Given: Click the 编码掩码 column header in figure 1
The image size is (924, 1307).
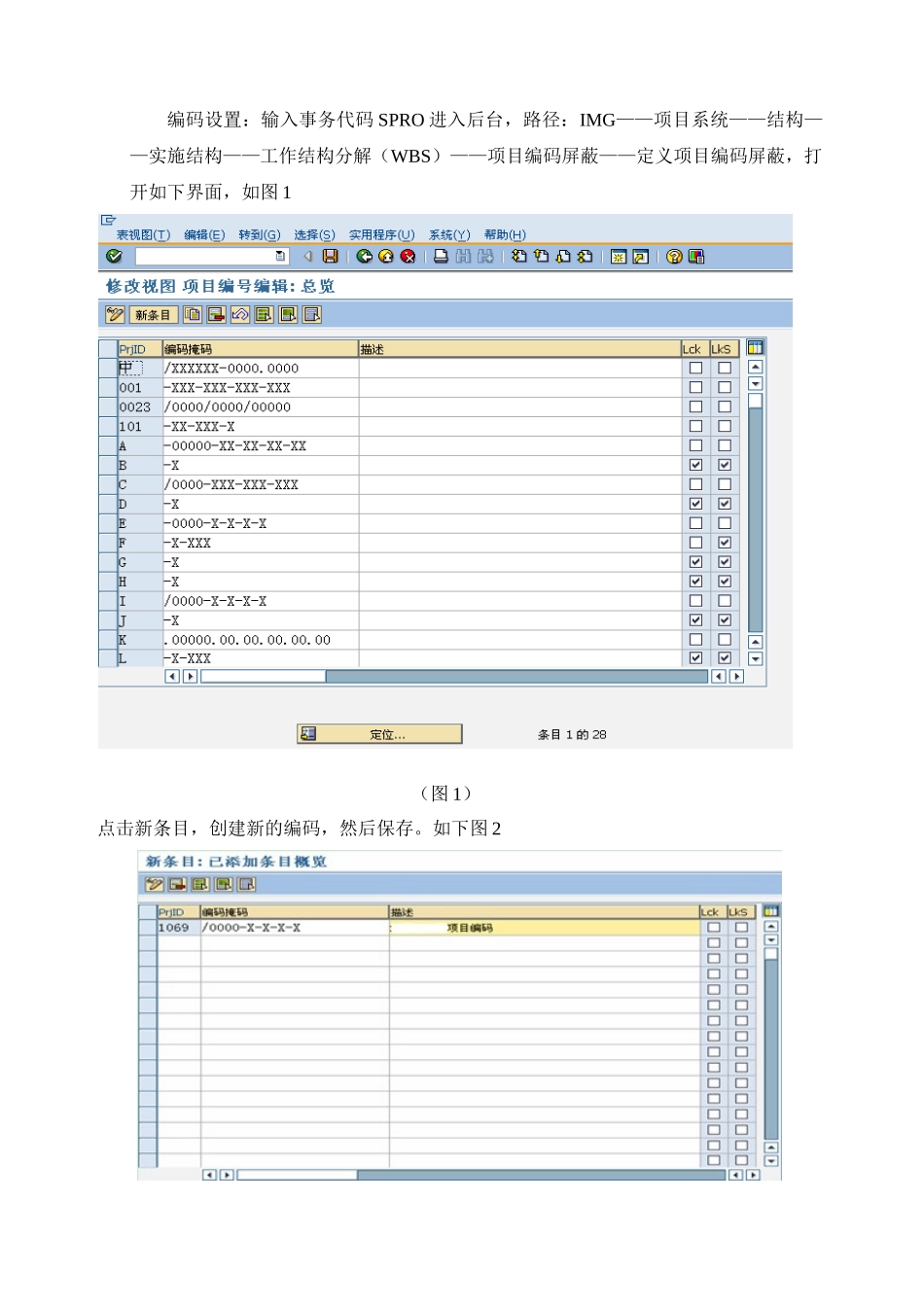Looking at the screenshot, I should point(260,349).
